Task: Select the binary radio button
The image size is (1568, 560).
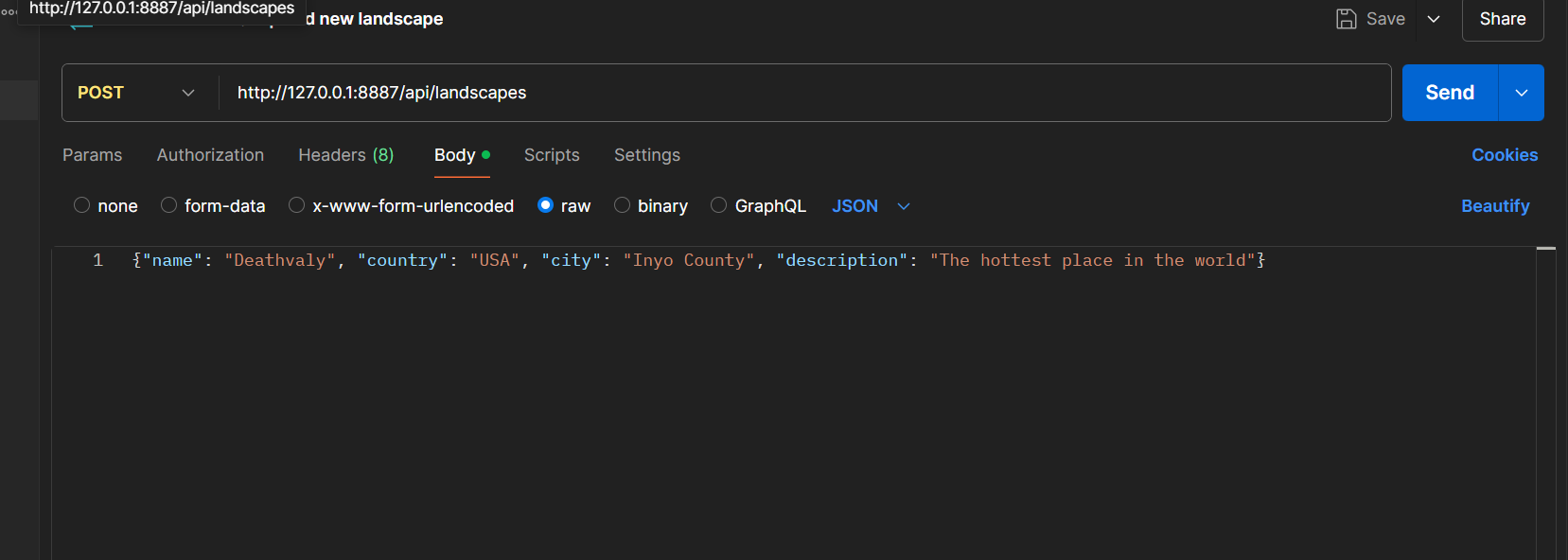Action: click(623, 205)
